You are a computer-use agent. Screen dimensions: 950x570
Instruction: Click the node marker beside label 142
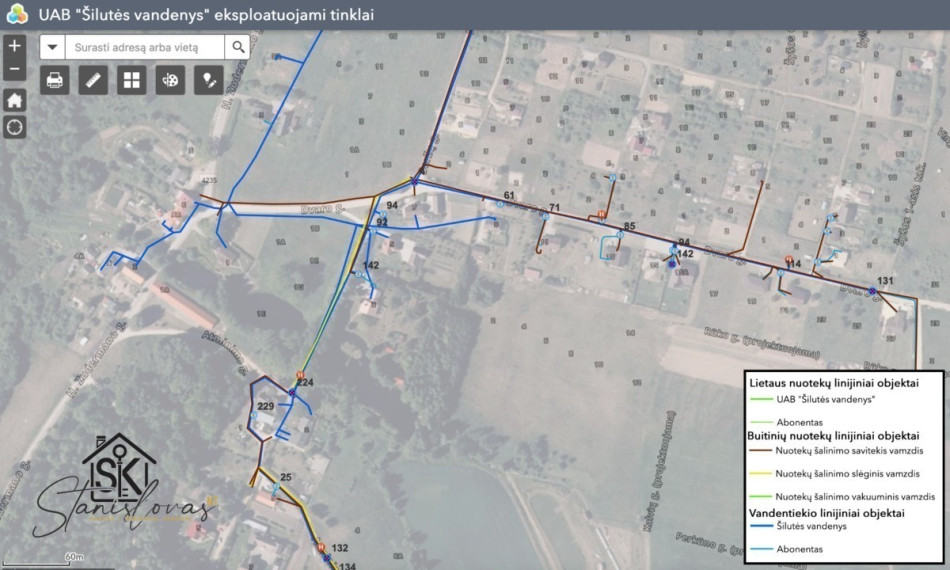(671, 264)
